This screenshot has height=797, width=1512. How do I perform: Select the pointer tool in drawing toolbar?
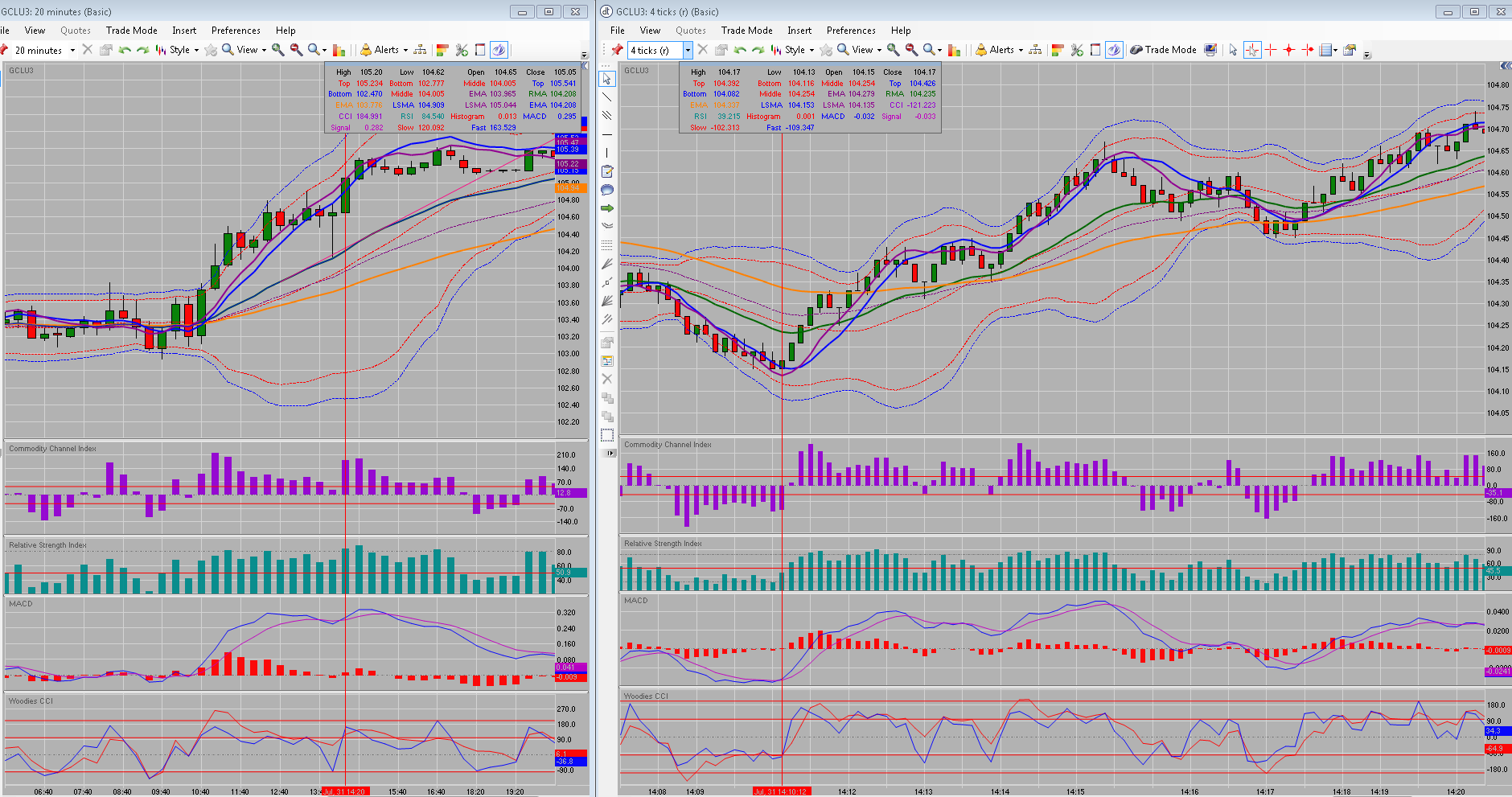tap(607, 79)
